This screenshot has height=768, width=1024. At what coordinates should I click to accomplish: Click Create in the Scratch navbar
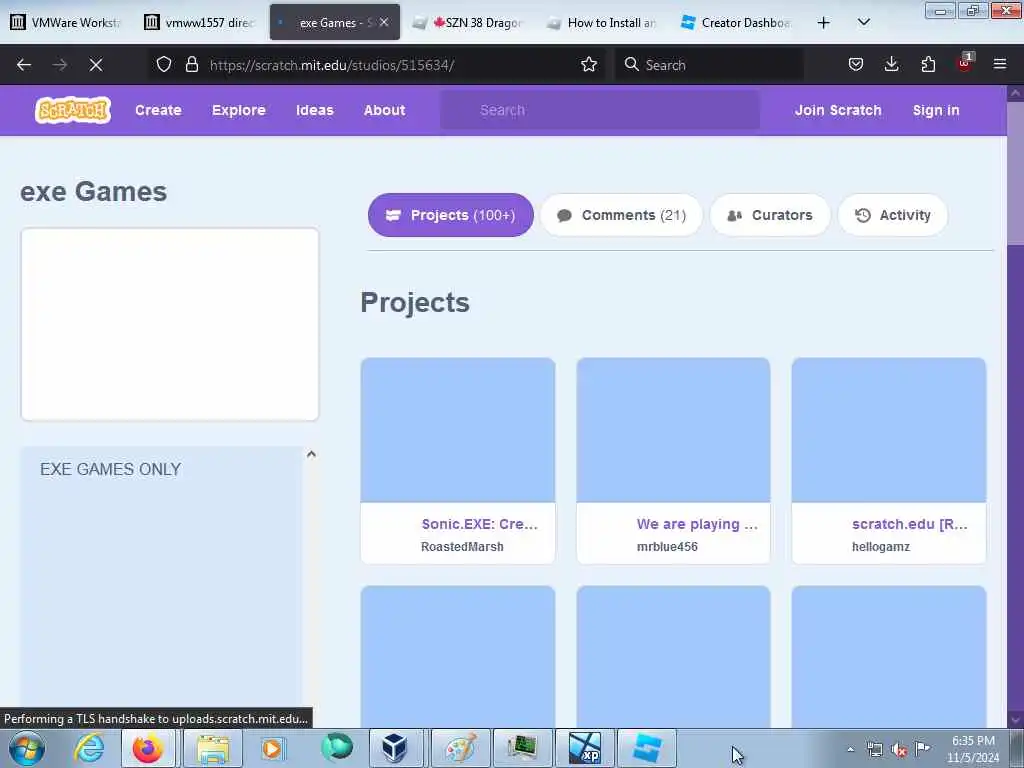158,110
